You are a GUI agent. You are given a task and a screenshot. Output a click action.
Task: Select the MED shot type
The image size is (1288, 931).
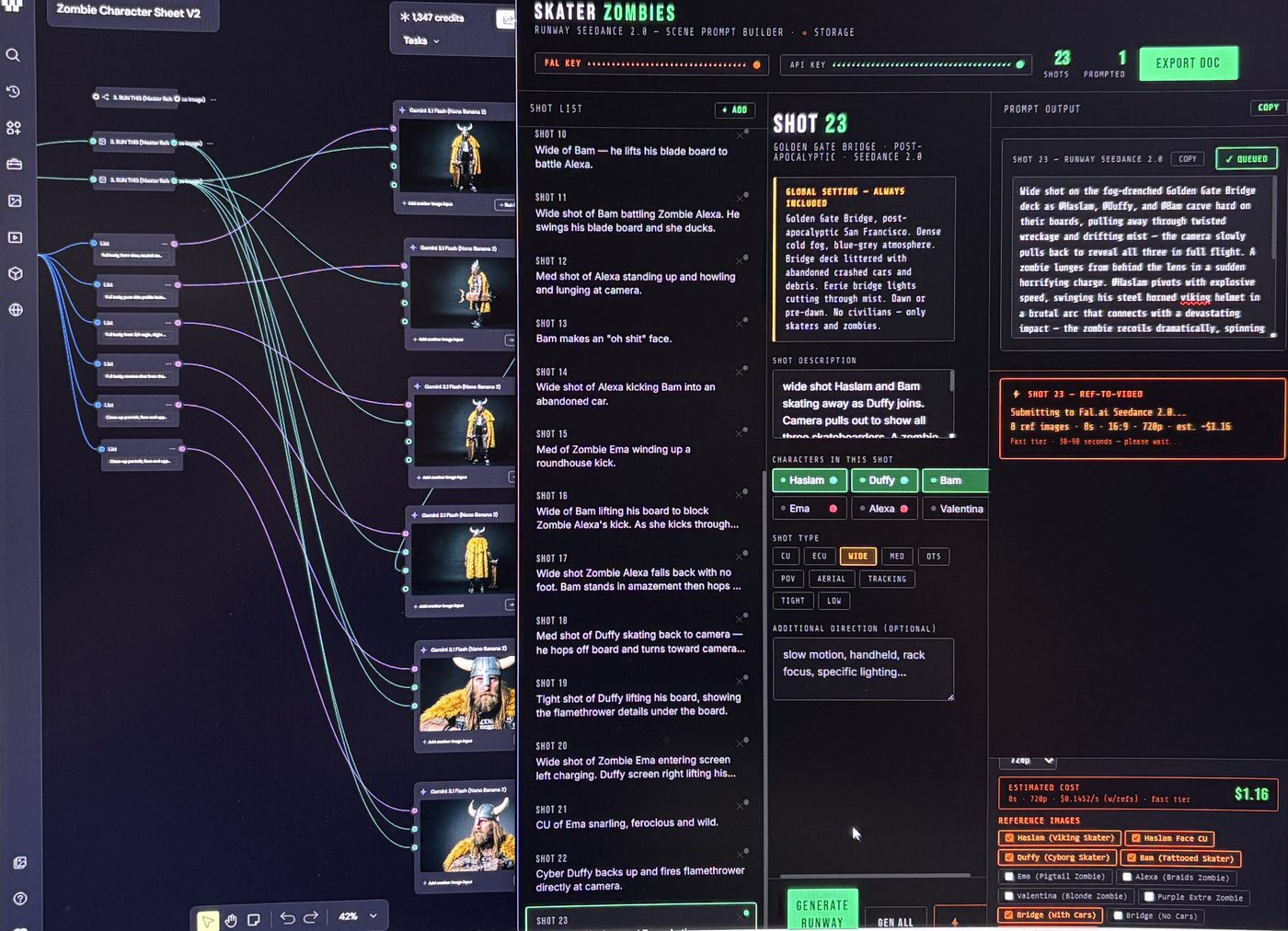click(x=897, y=557)
